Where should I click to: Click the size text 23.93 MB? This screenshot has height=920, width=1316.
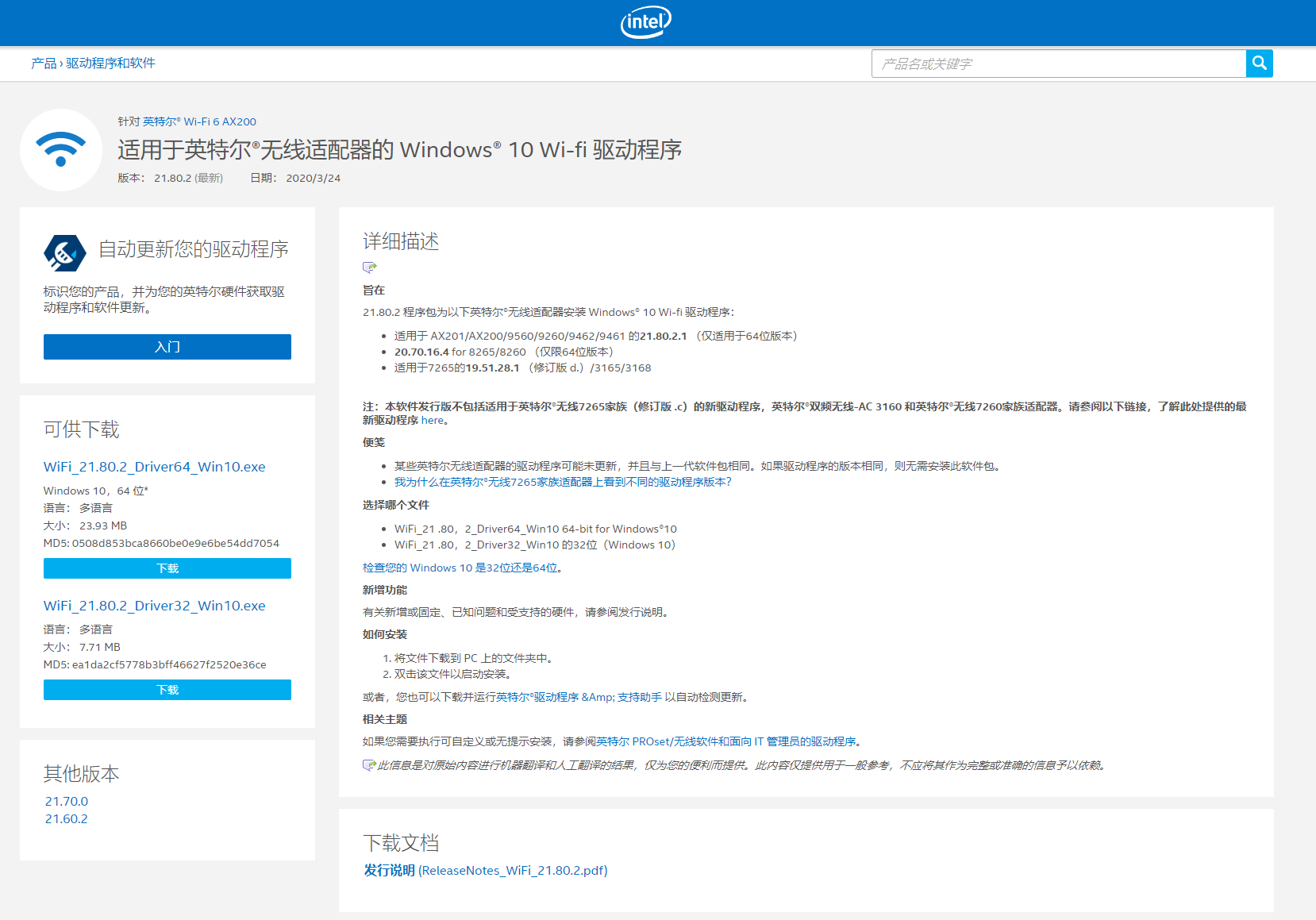click(x=103, y=526)
